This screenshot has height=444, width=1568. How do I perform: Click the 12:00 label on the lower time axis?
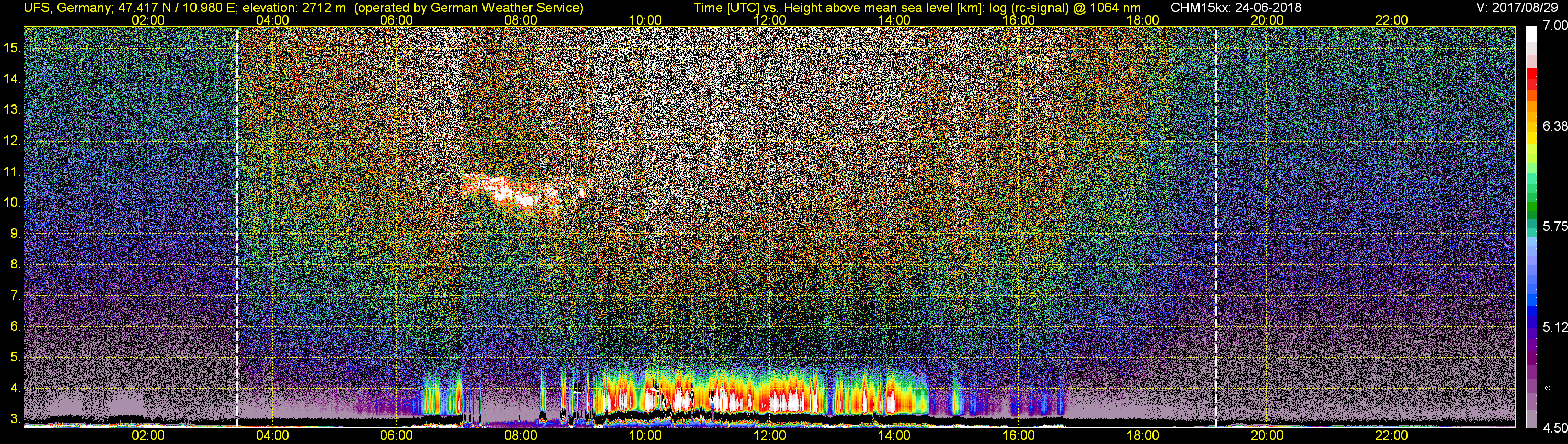[x=769, y=436]
